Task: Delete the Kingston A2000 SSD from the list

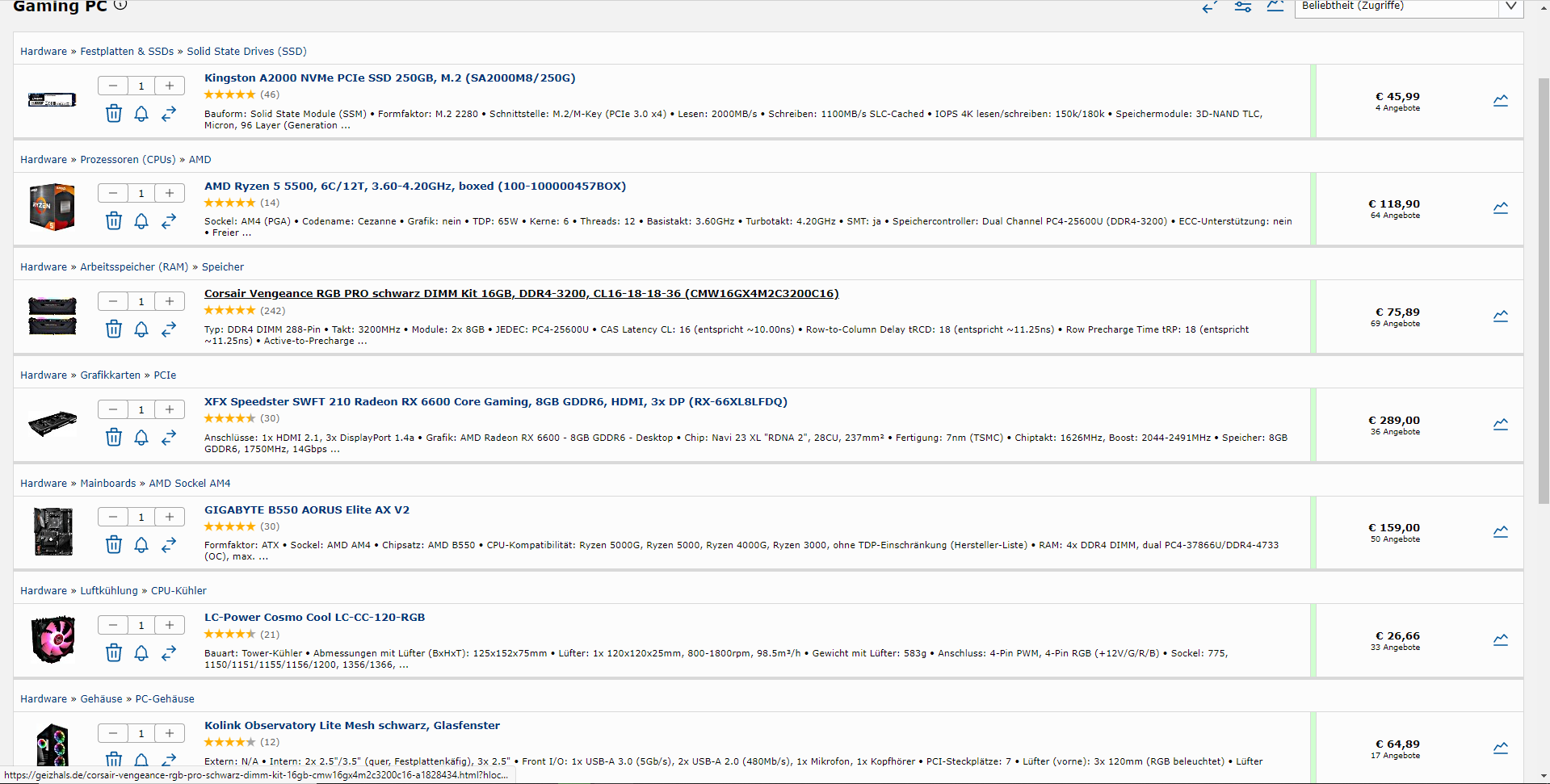Action: click(x=114, y=114)
